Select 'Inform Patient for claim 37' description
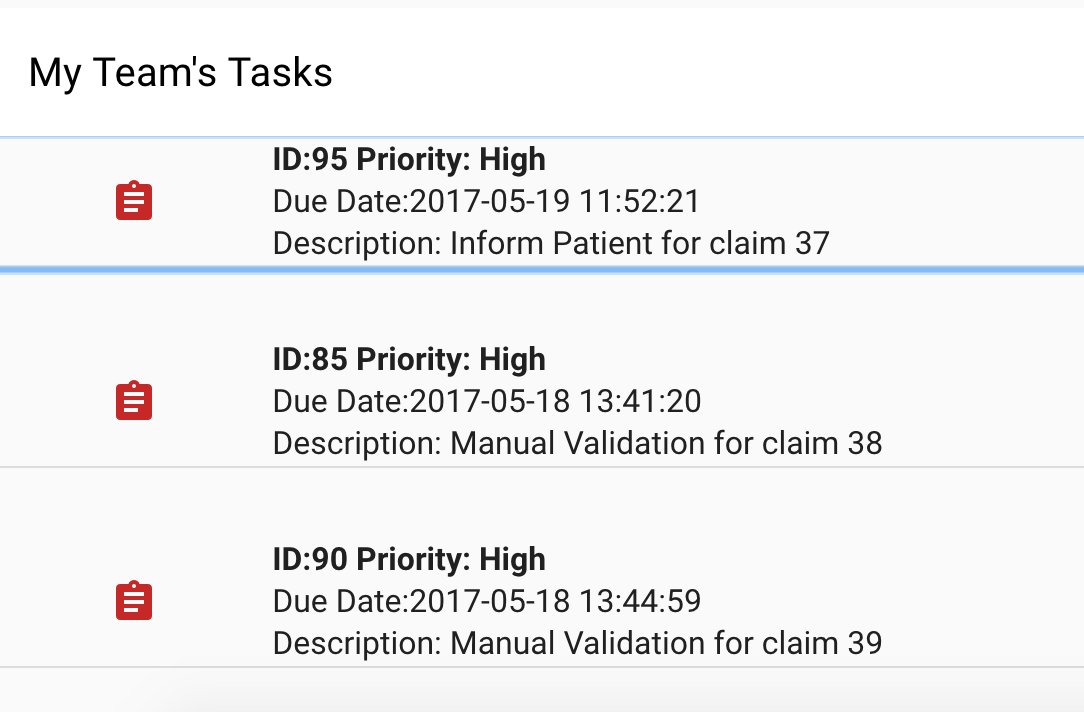The width and height of the screenshot is (1084, 712). coord(639,243)
